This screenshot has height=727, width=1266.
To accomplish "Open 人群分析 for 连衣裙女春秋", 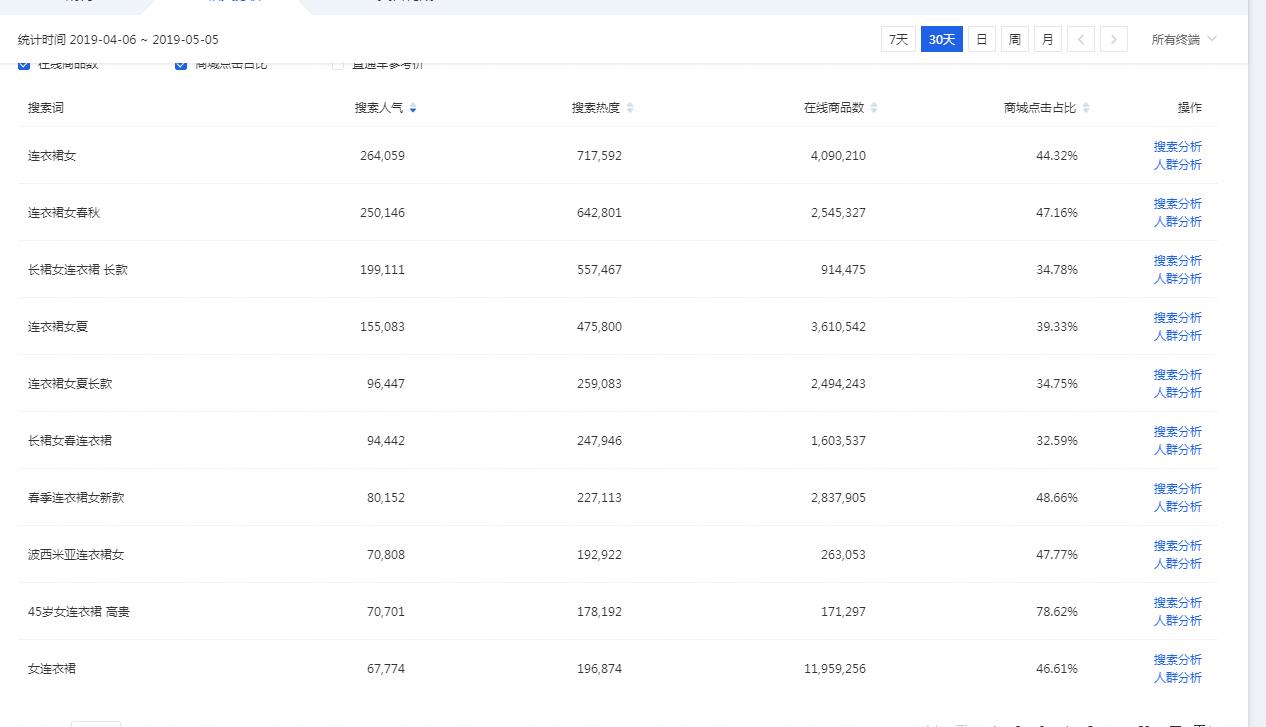I will tap(1177, 222).
